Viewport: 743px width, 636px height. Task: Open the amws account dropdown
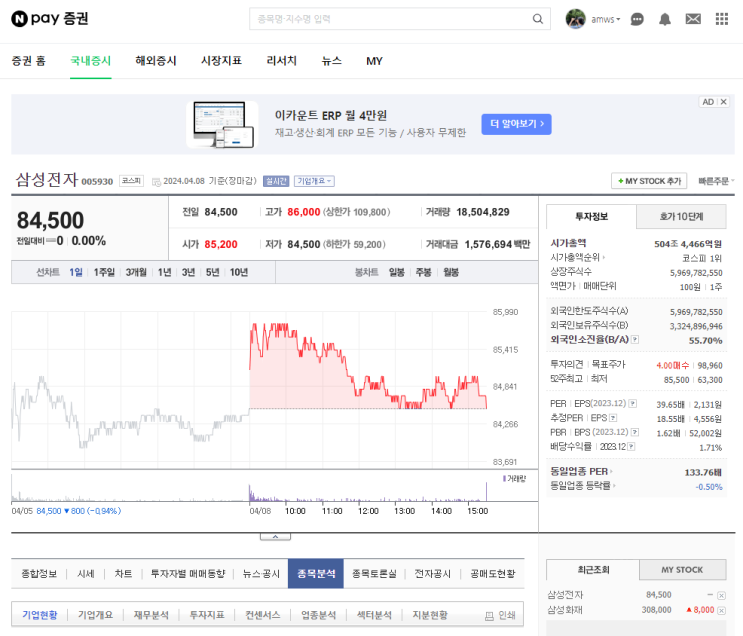[x=606, y=19]
